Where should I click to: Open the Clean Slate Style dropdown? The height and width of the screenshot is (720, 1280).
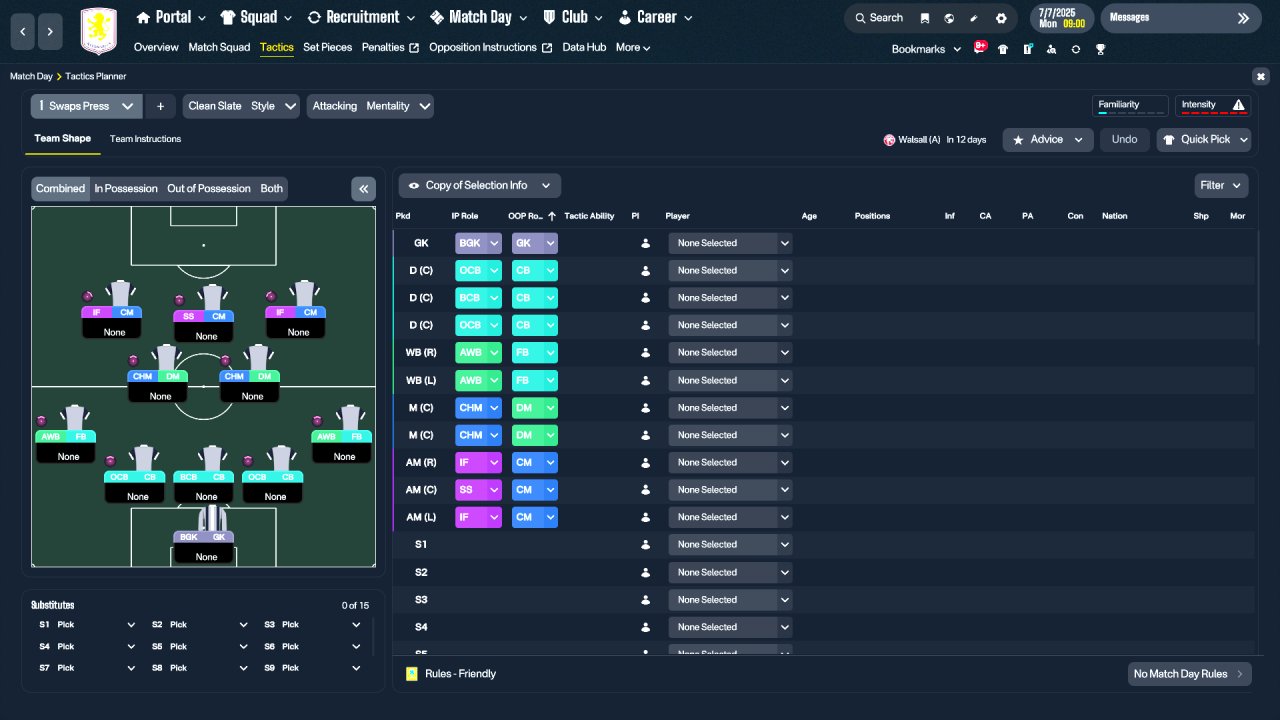tap(241, 106)
